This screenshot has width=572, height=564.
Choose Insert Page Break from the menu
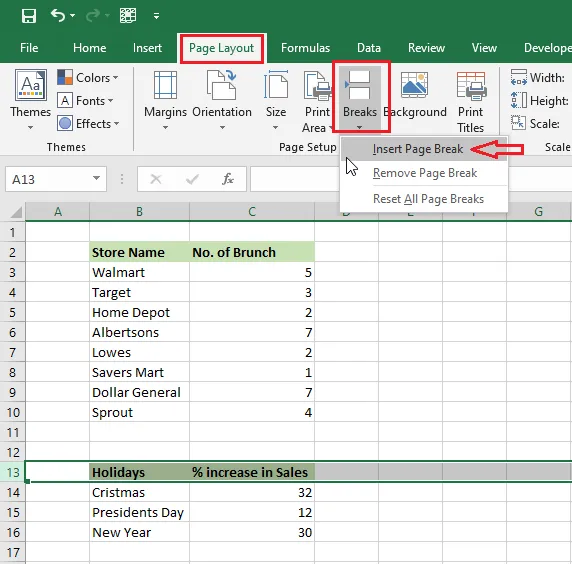pos(424,149)
